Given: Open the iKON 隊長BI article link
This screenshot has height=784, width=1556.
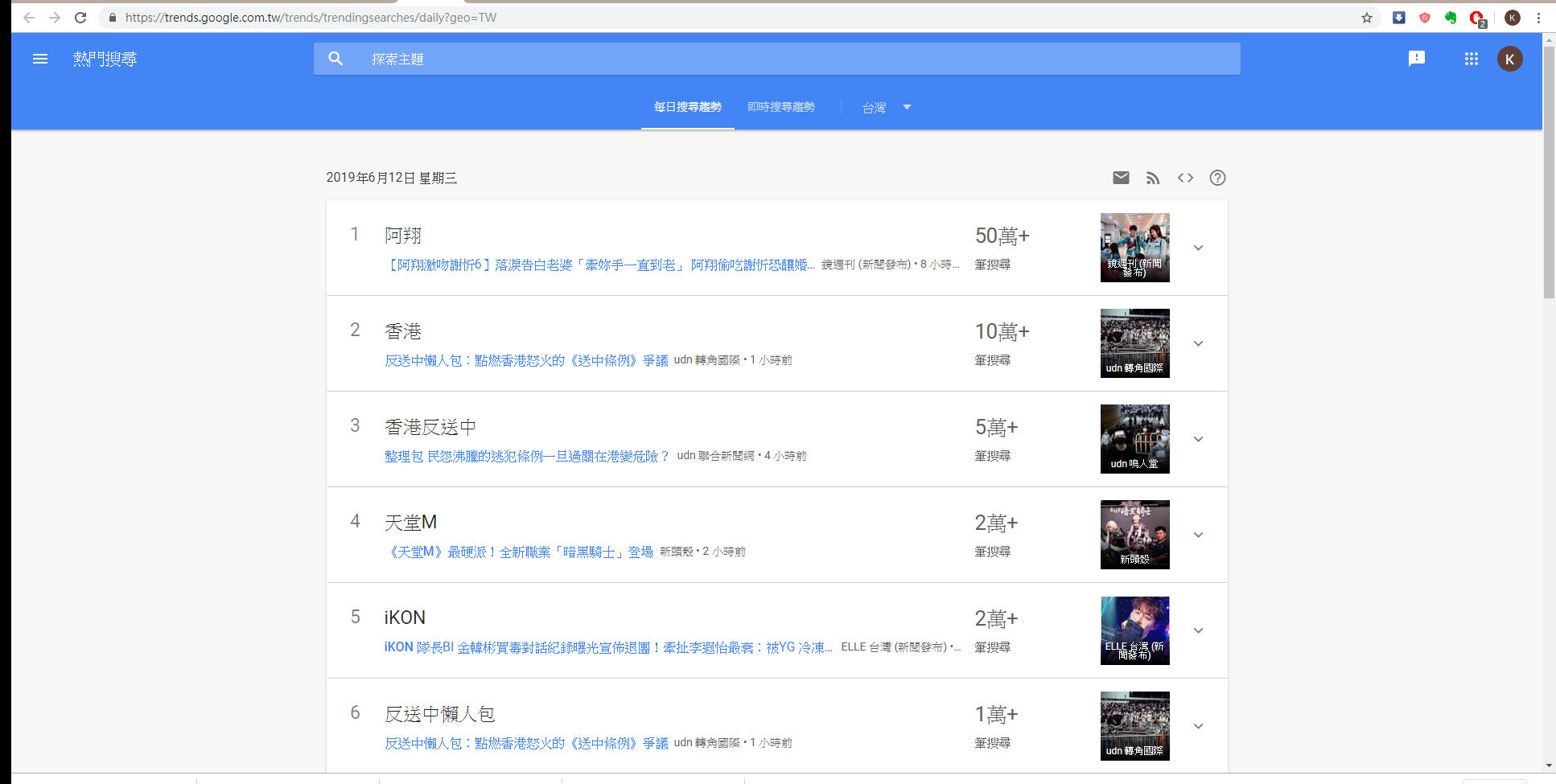Looking at the screenshot, I should coord(608,647).
